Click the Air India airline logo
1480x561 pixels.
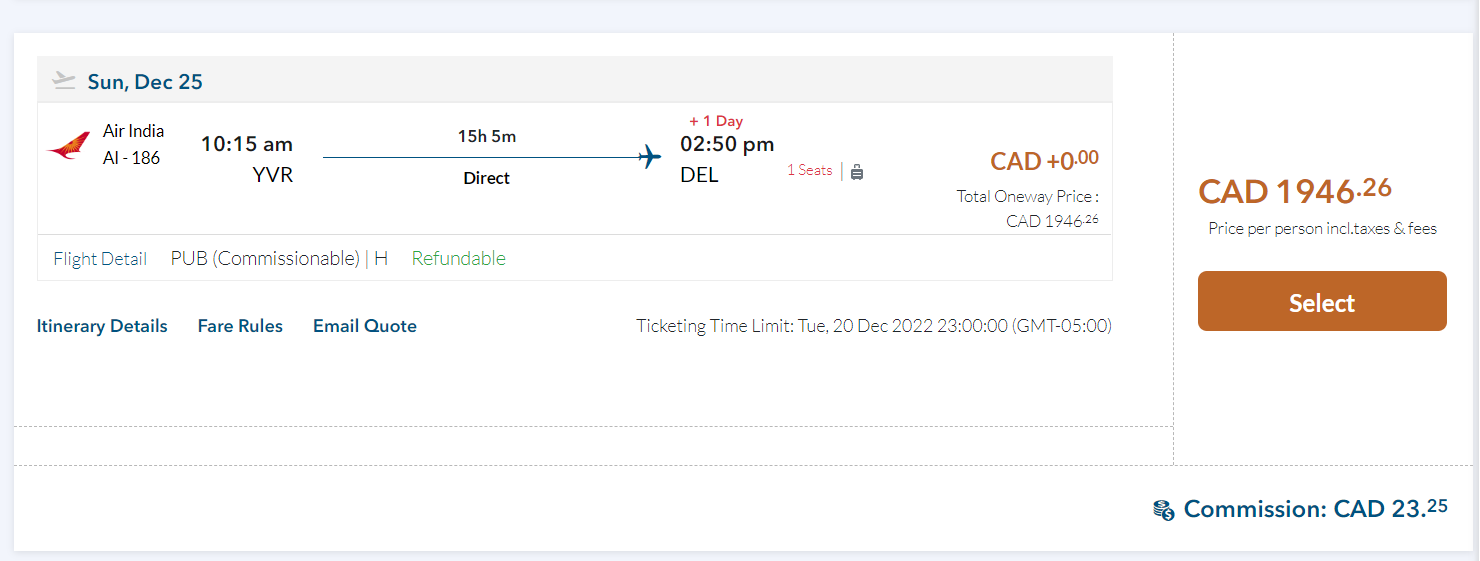pyautogui.click(x=68, y=148)
